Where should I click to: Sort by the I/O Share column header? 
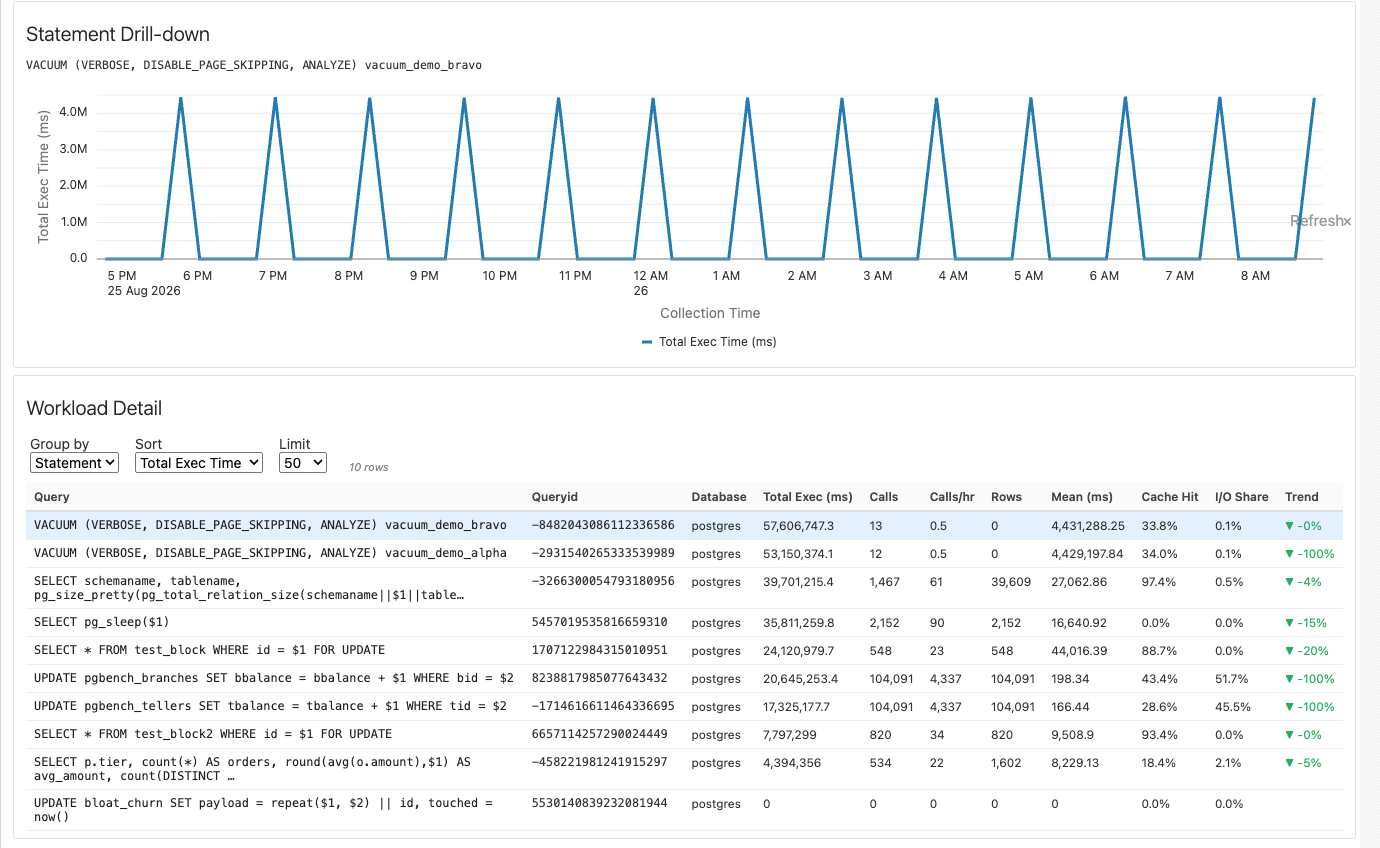click(x=1242, y=497)
